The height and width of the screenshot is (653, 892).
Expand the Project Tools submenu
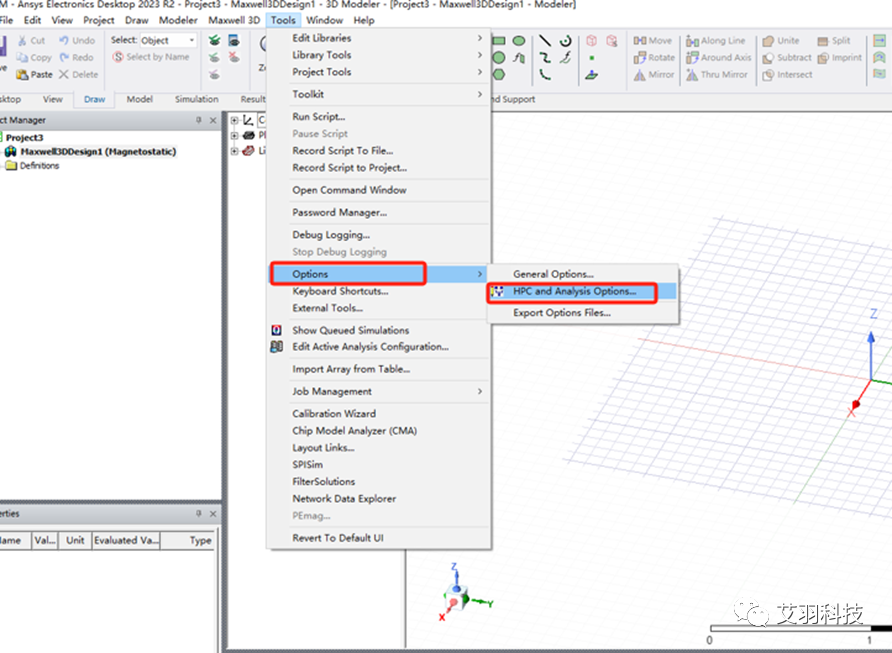tap(480, 72)
